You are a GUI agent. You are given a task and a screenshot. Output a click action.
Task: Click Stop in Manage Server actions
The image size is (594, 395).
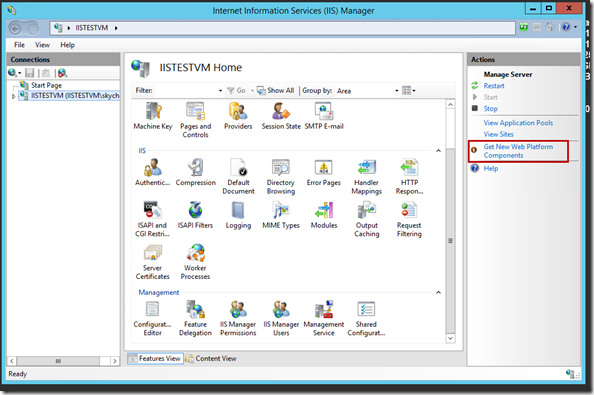490,109
